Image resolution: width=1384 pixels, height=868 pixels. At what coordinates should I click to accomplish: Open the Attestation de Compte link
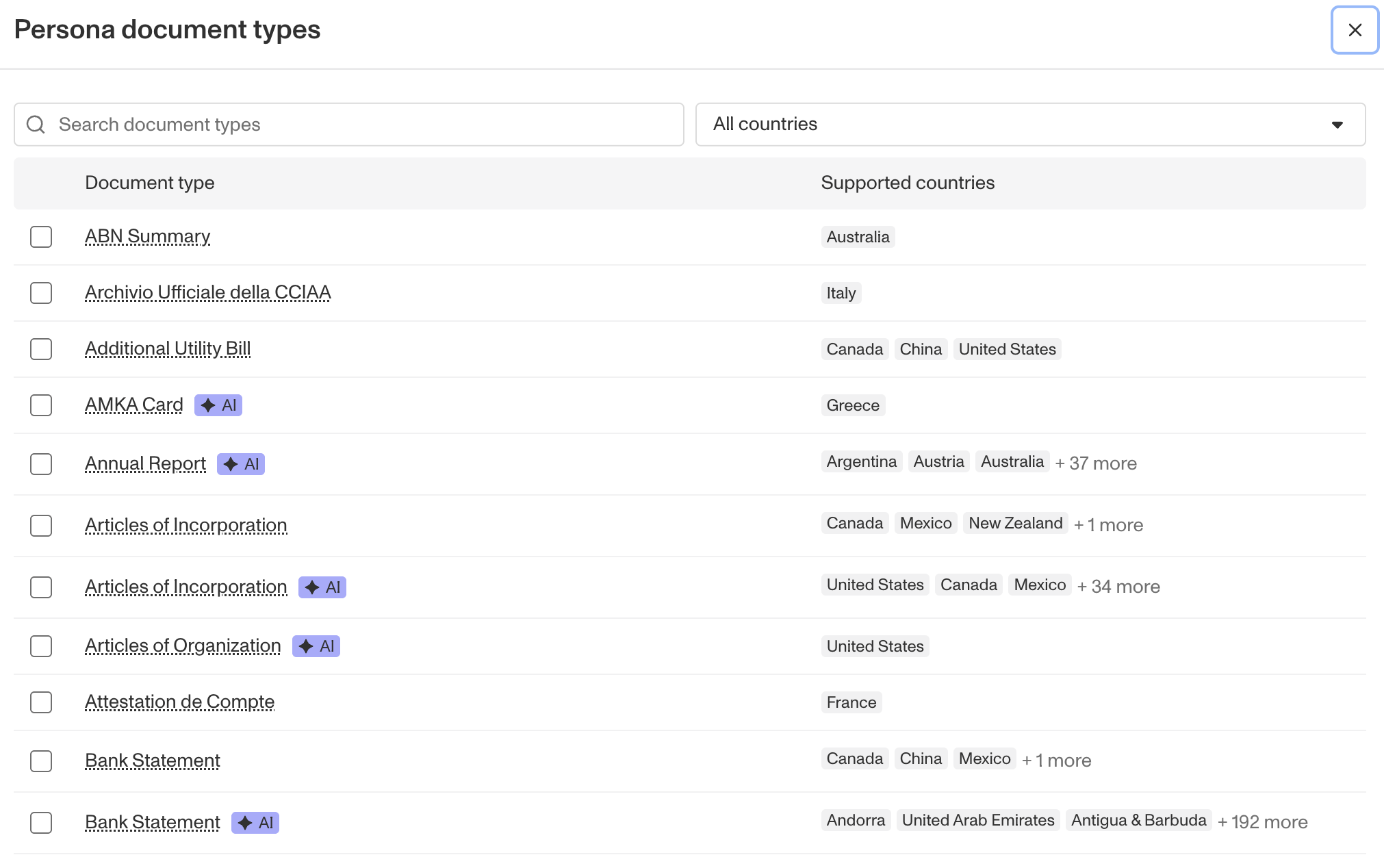179,702
